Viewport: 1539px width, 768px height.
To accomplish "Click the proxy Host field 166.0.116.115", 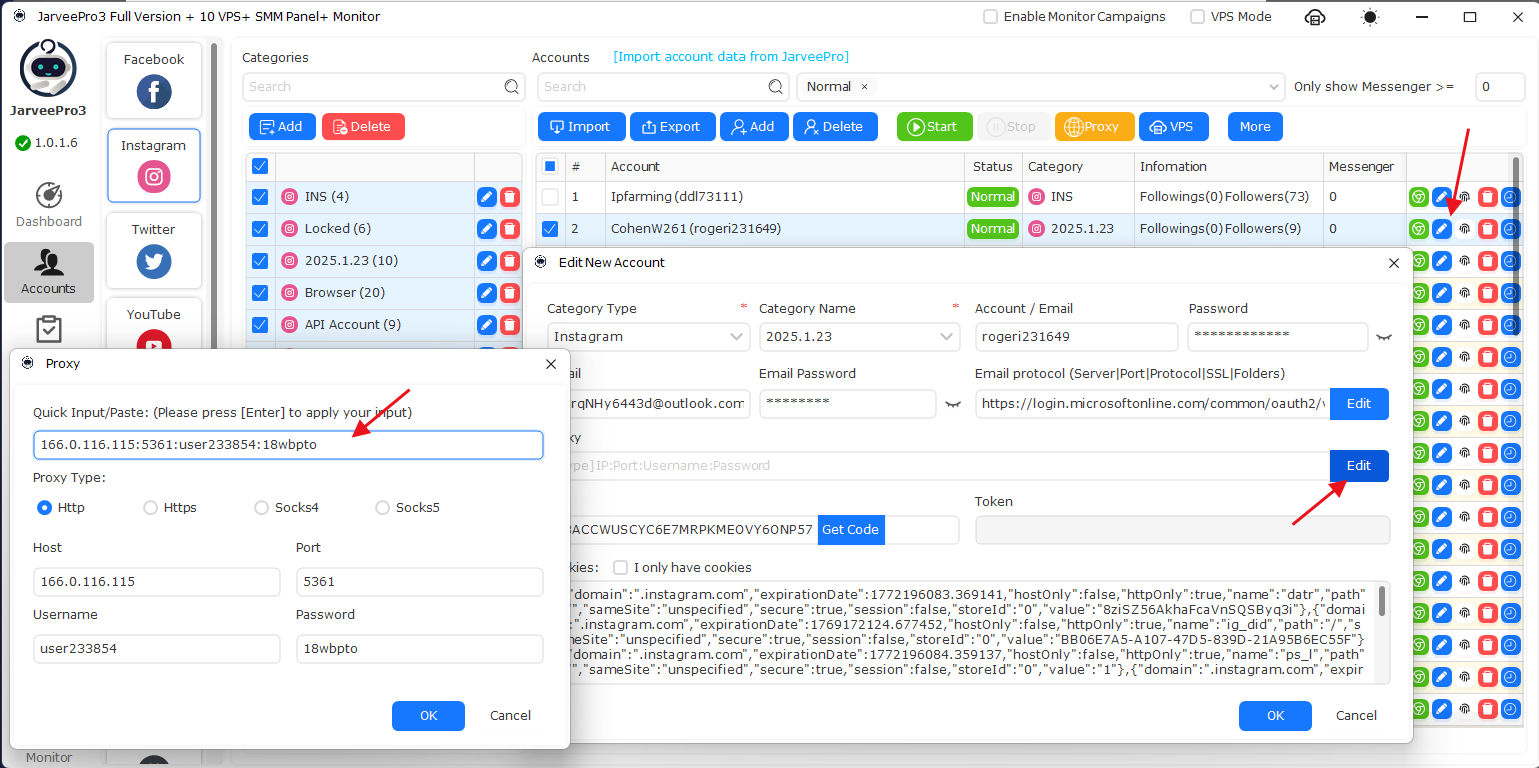I will tap(157, 582).
